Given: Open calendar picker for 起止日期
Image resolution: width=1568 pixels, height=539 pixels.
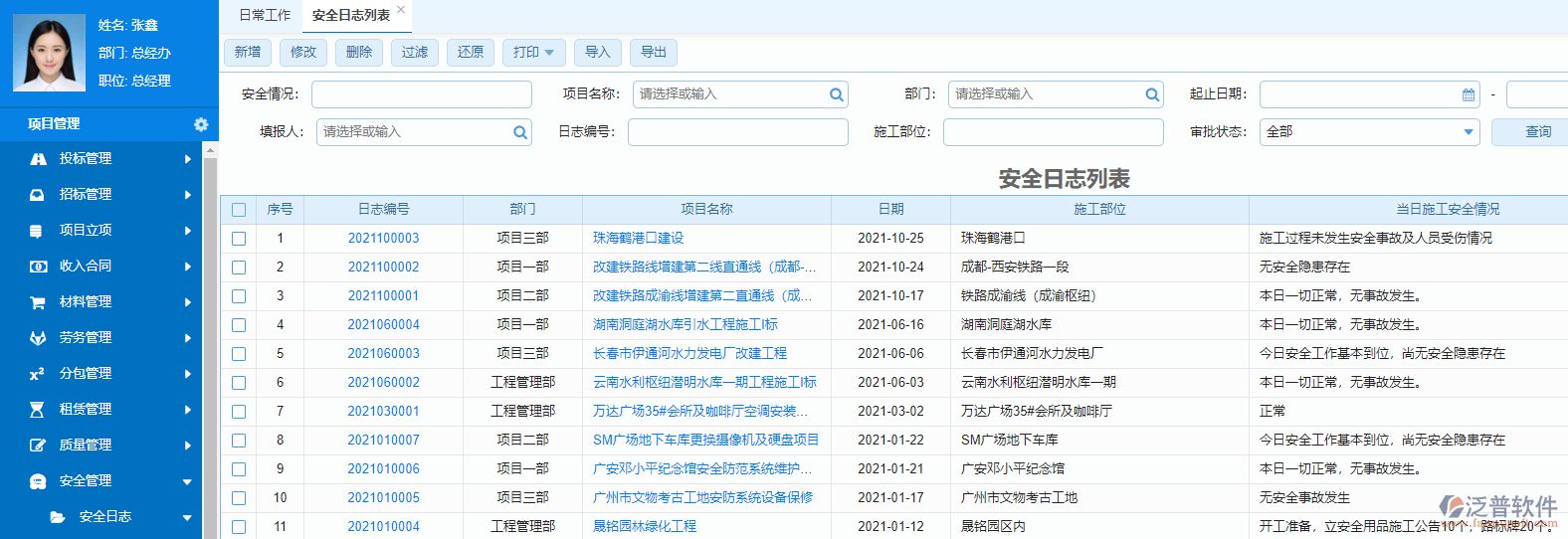Looking at the screenshot, I should click(x=1469, y=94).
